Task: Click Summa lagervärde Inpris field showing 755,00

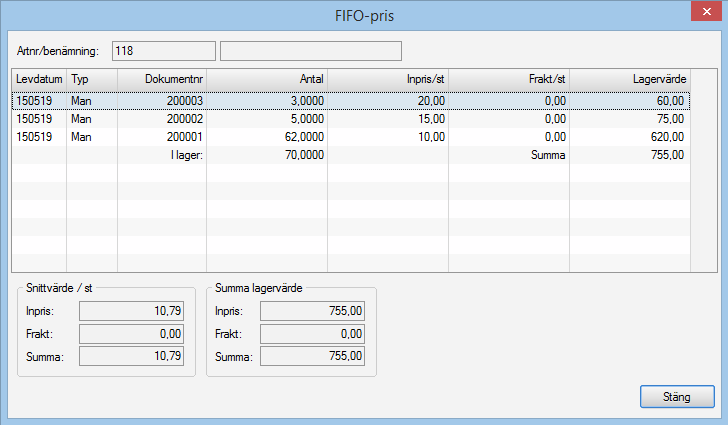Action: tap(313, 311)
